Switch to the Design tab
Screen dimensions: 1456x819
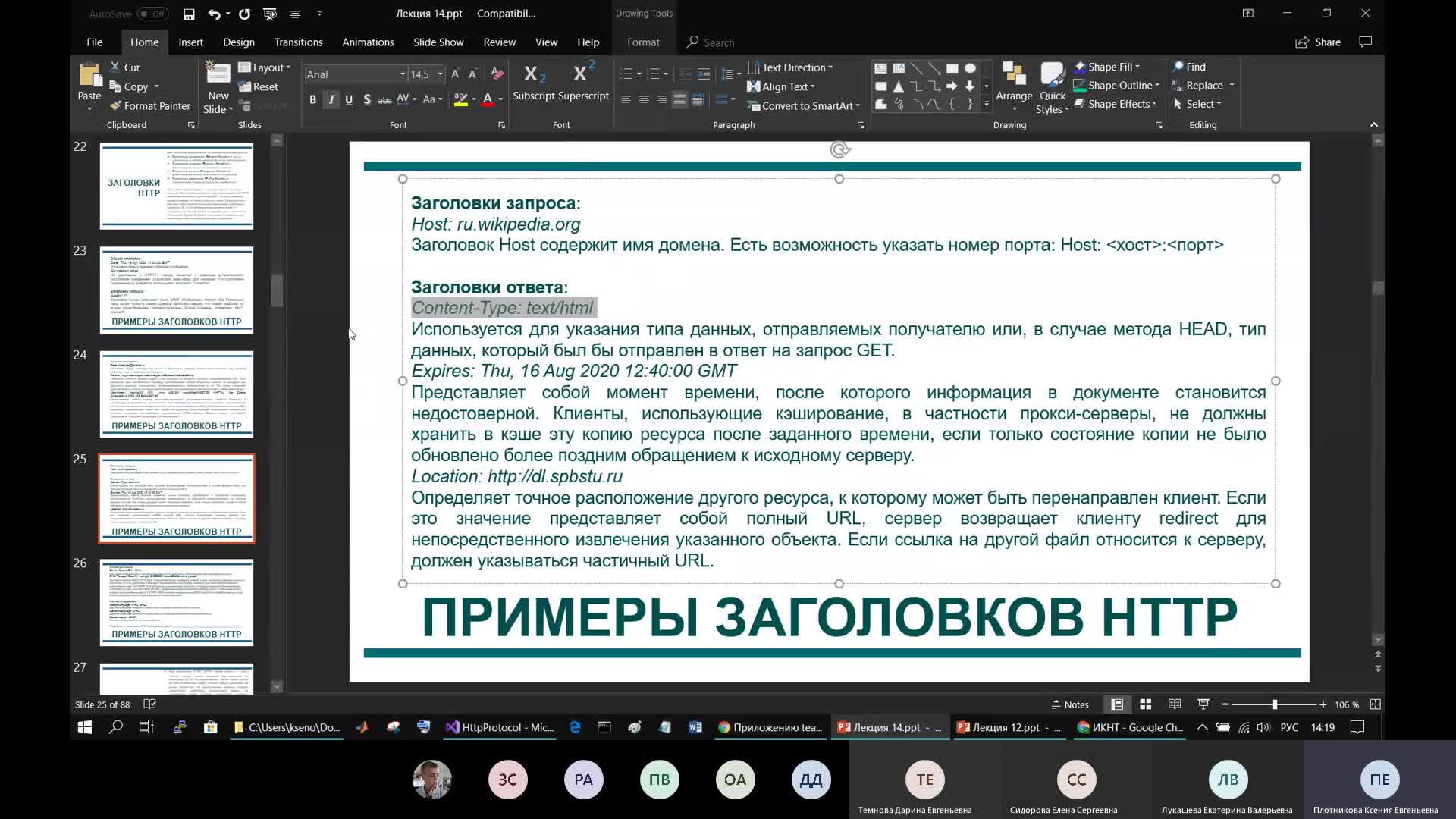239,42
